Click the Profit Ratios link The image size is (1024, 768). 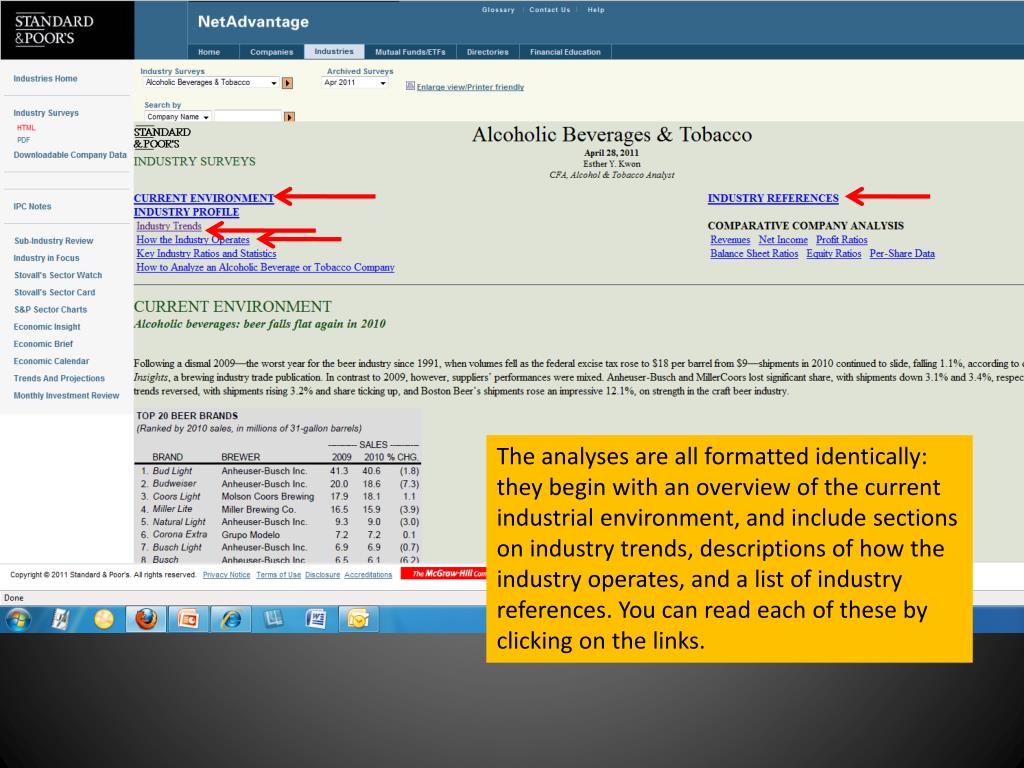click(x=842, y=240)
